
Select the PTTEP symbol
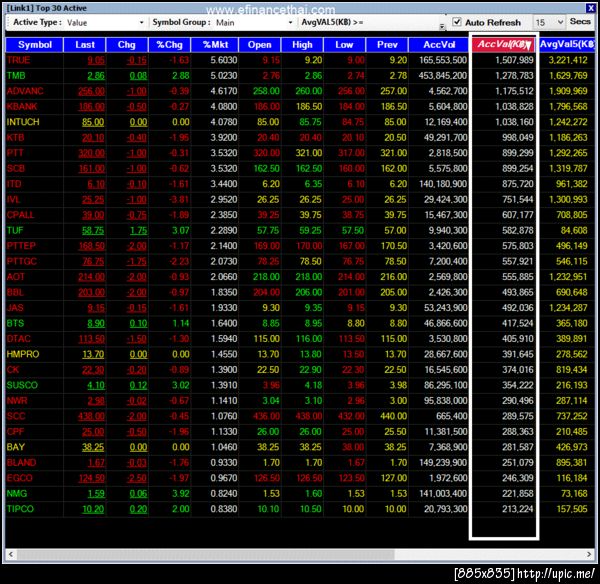point(21,246)
